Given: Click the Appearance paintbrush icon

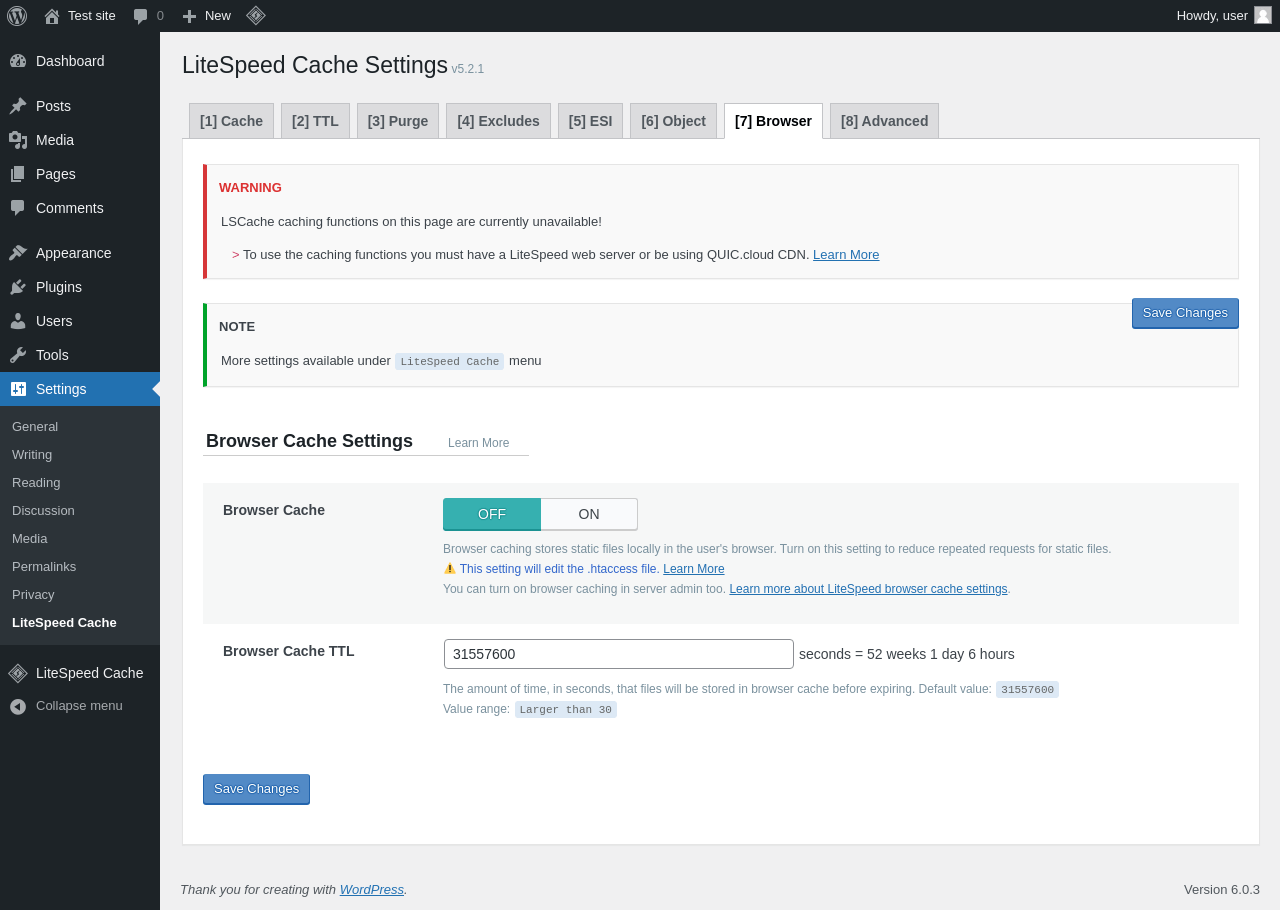Looking at the screenshot, I should coord(18,253).
